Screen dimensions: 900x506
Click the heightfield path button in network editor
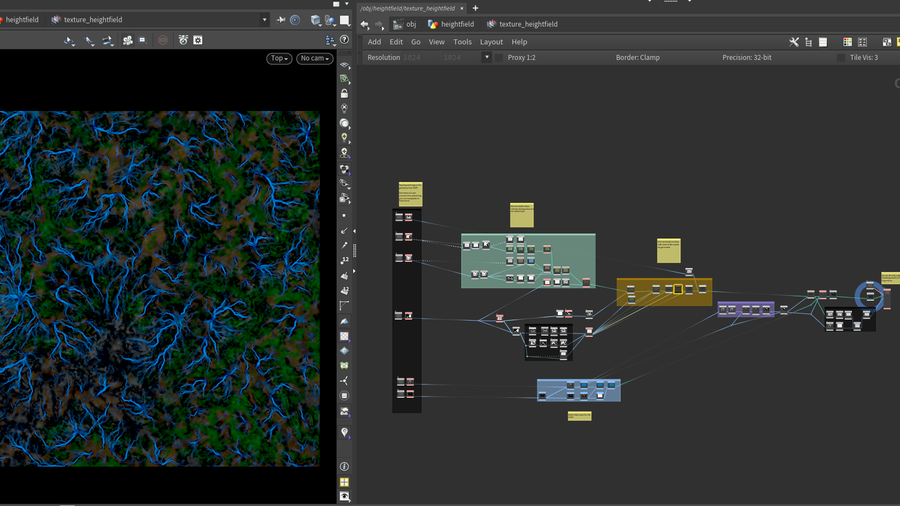coord(450,24)
